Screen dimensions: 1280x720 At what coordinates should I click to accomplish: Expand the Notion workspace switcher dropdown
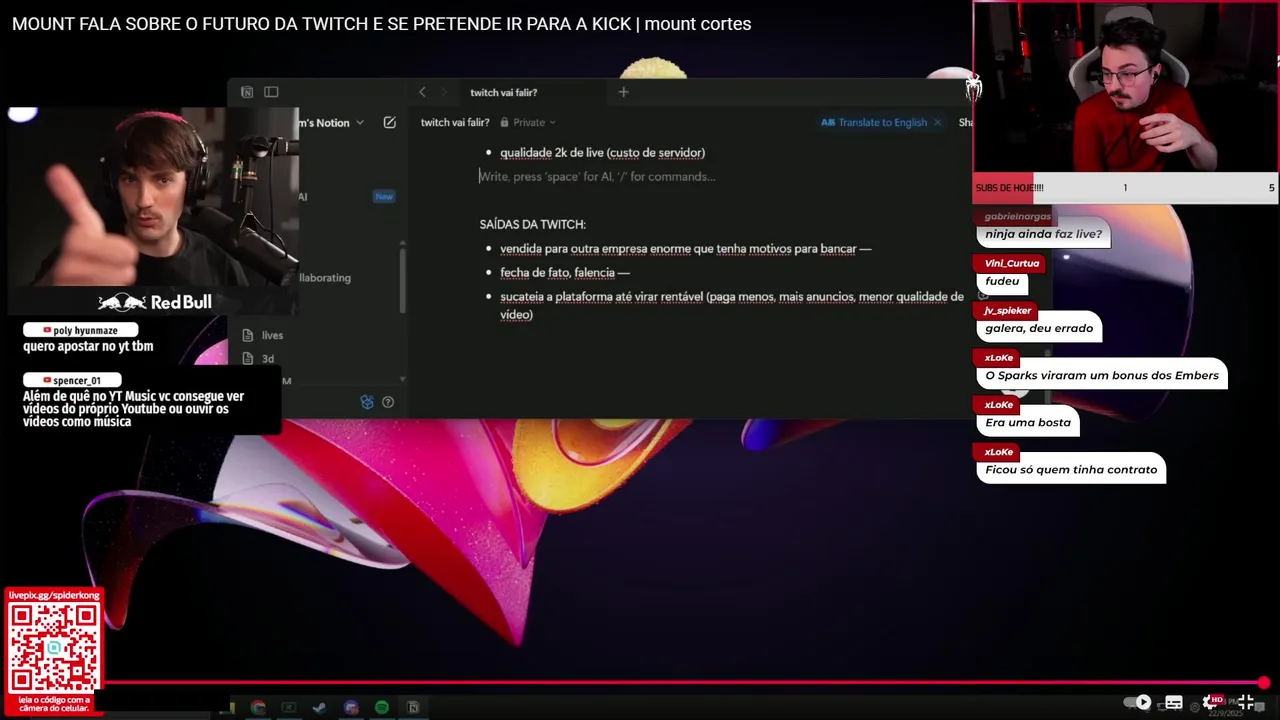[360, 122]
